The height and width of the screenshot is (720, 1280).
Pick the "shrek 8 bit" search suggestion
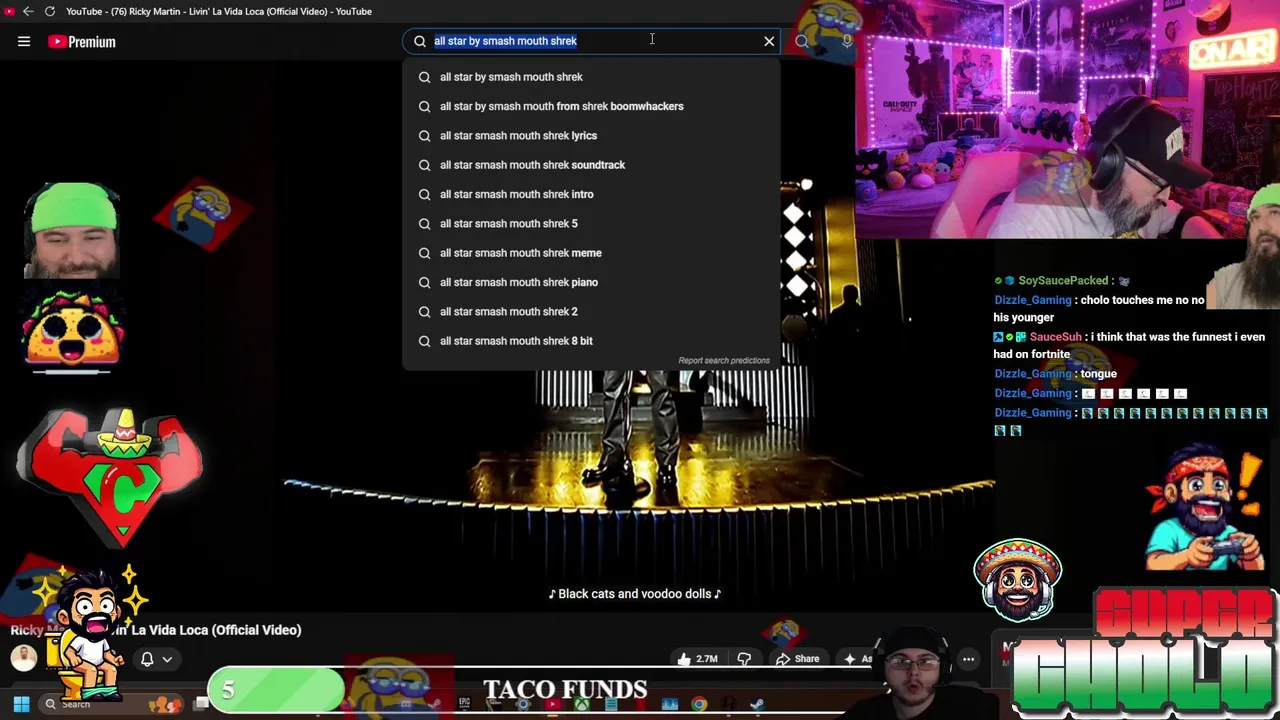(x=590, y=341)
